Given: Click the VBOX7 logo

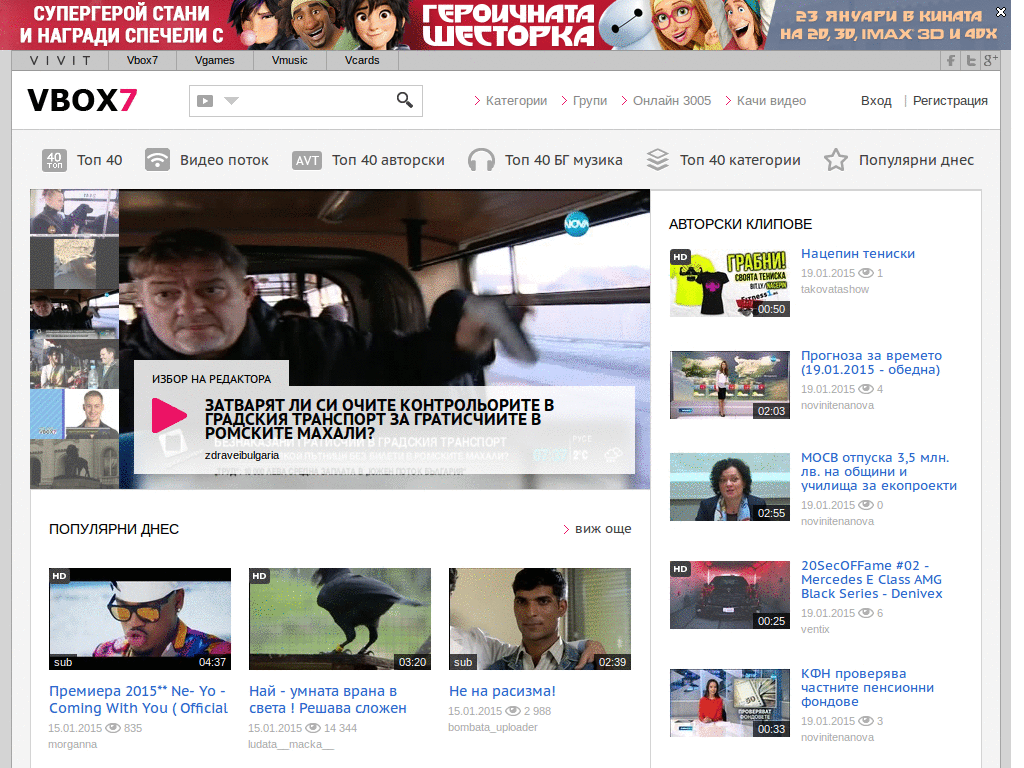Looking at the screenshot, I should (x=82, y=100).
